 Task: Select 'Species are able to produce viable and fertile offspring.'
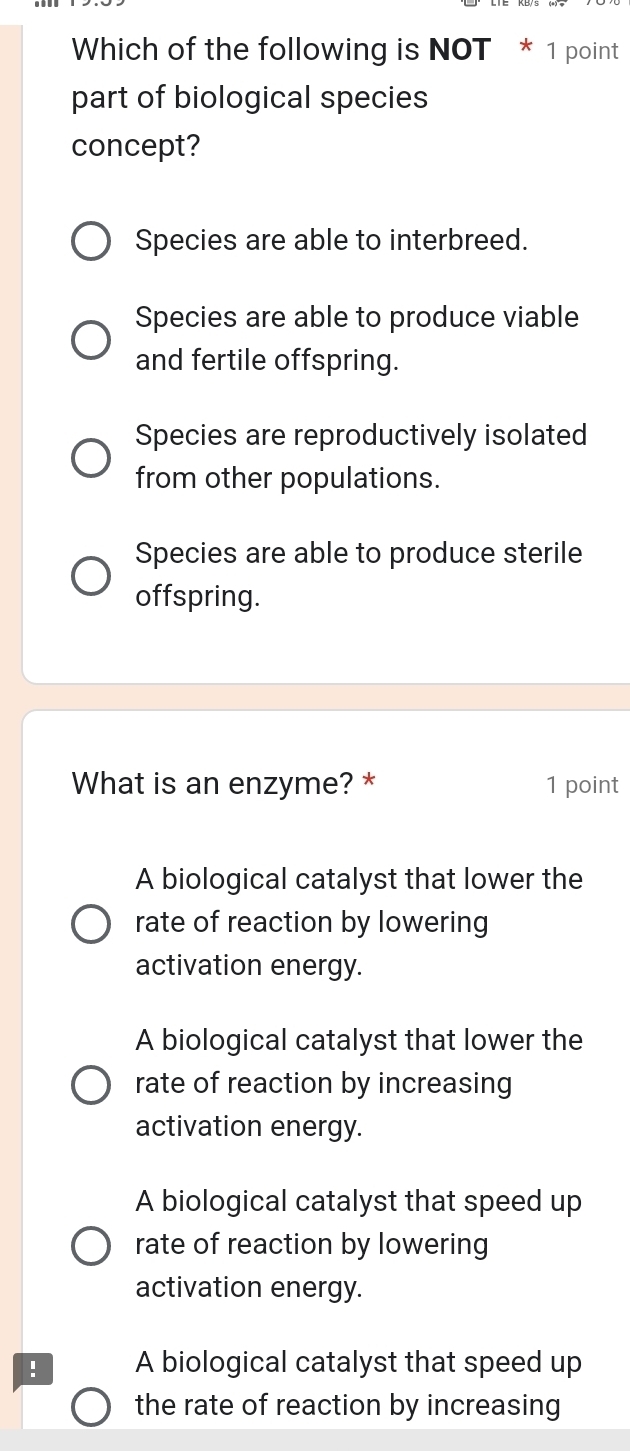pos(91,340)
